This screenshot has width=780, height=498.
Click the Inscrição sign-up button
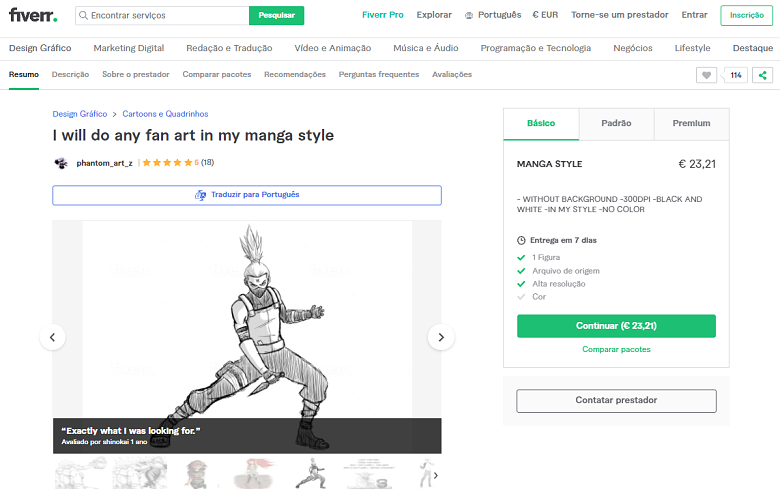(x=747, y=15)
